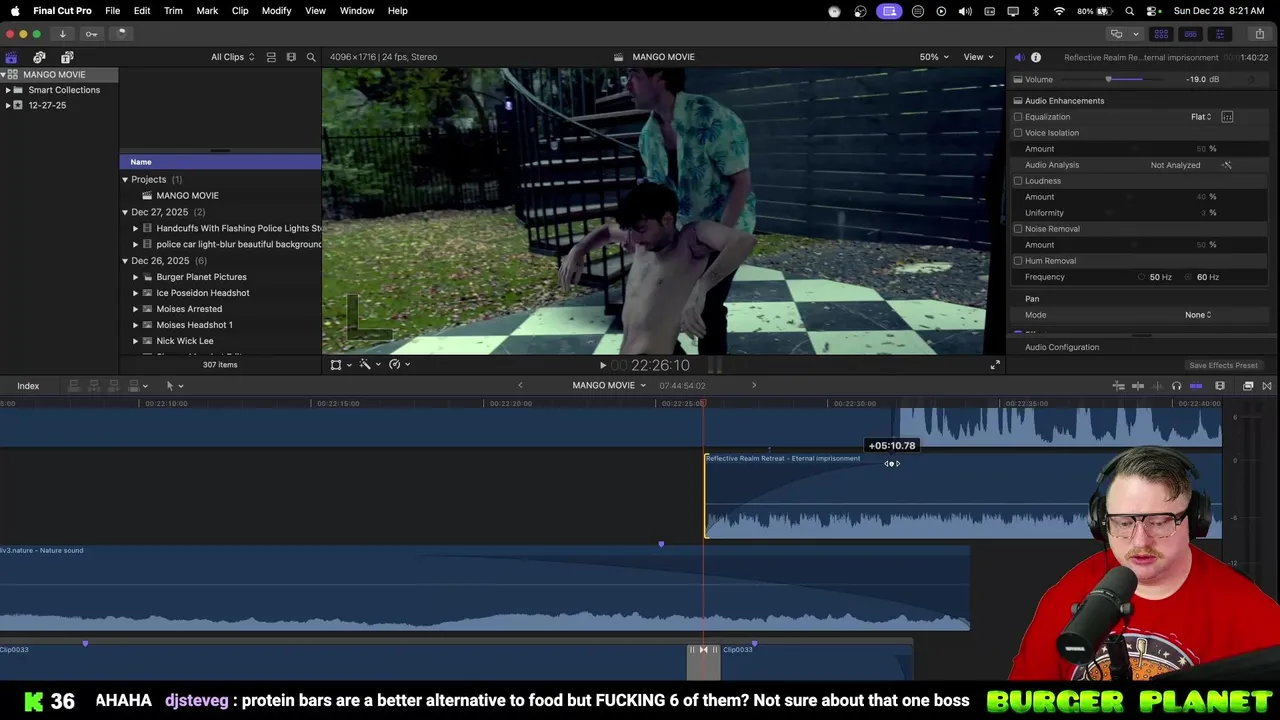The height and width of the screenshot is (720, 1280).
Task: Enable the Voice Isolation checkbox
Action: [1018, 133]
